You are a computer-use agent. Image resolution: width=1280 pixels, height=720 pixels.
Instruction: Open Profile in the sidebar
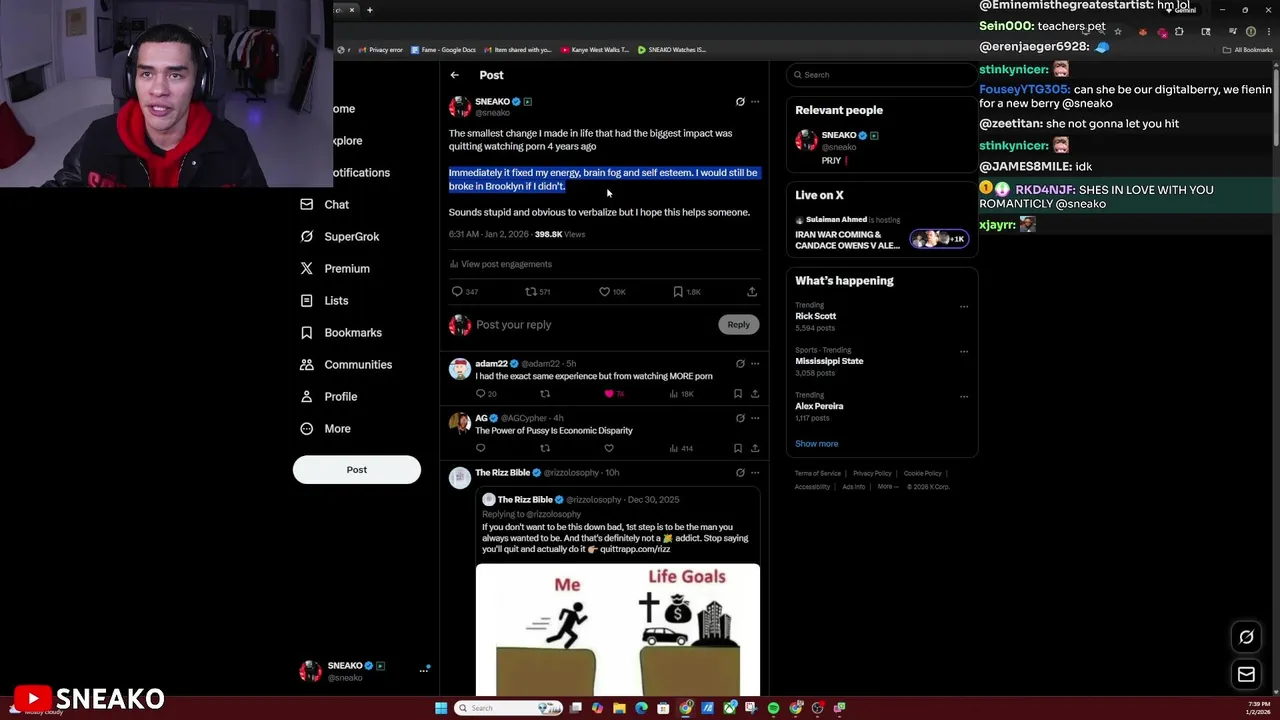[329, 396]
